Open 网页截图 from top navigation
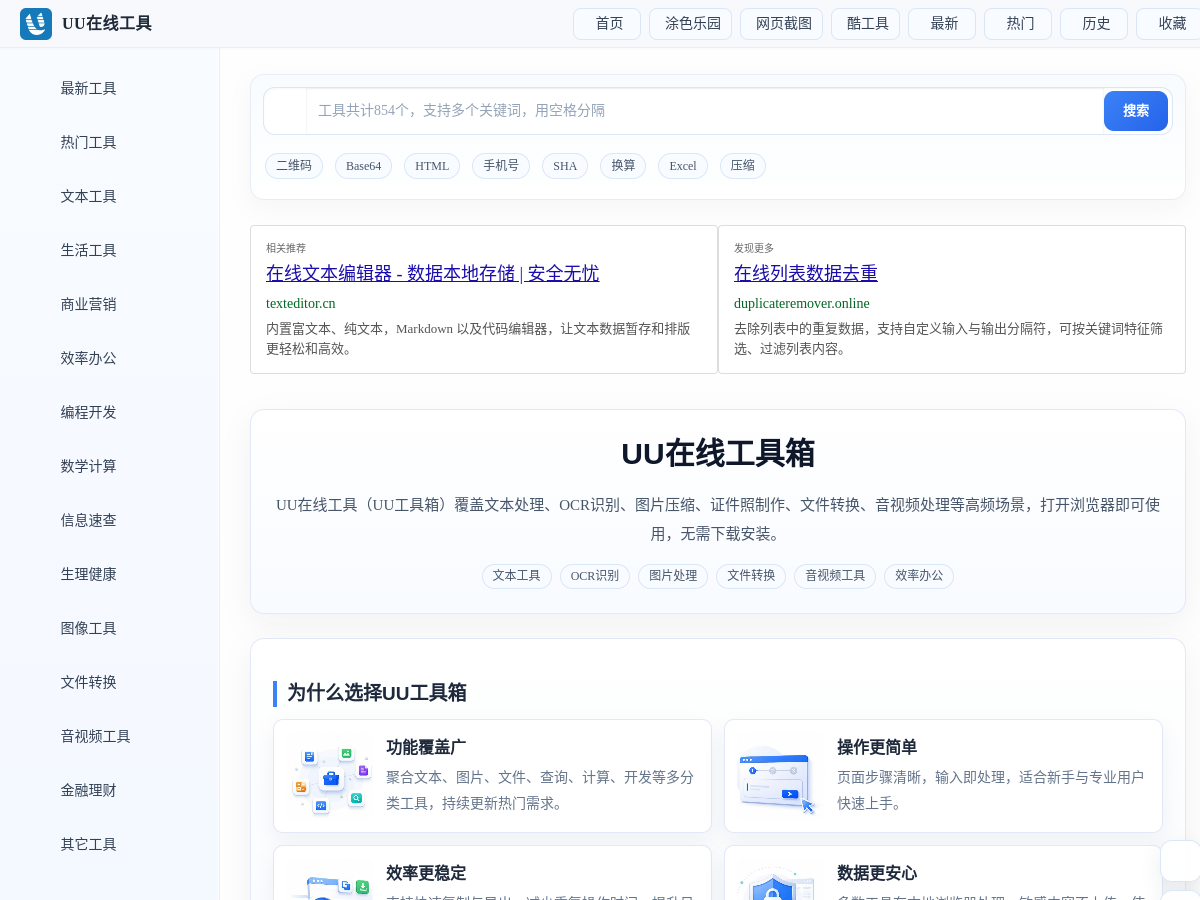This screenshot has height=900, width=1200. pos(782,24)
